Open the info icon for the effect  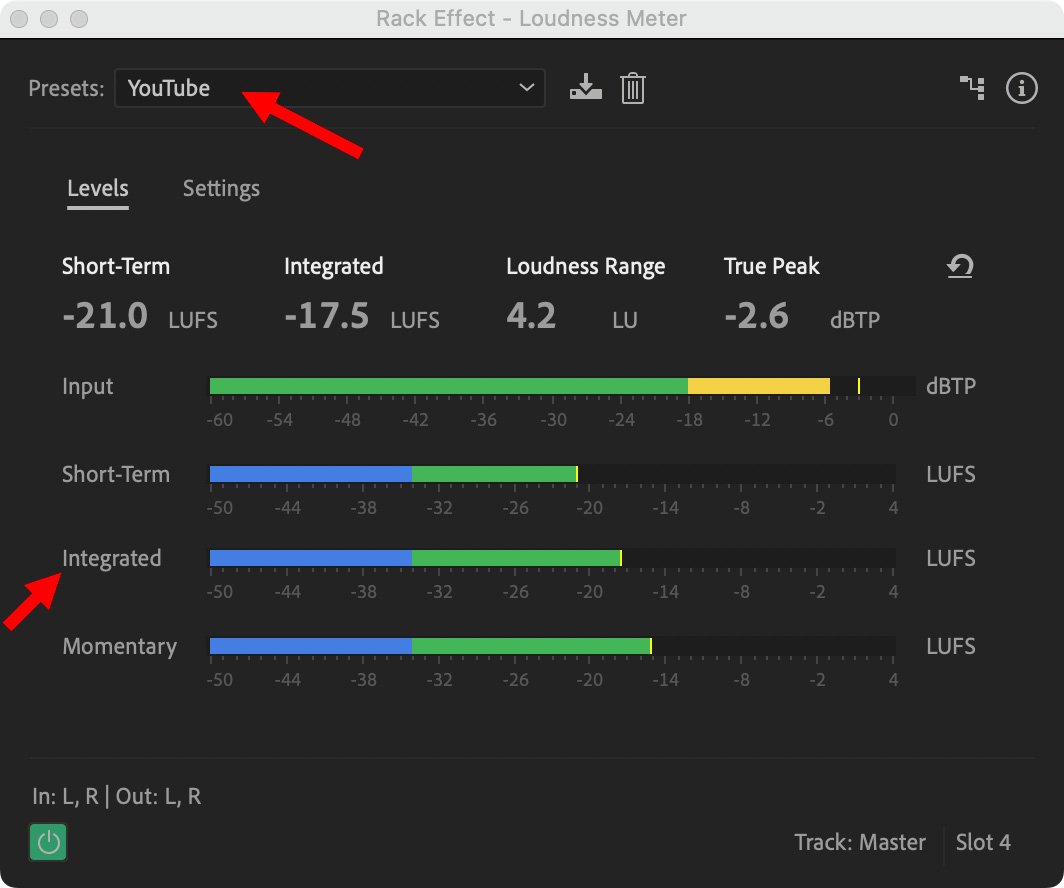click(x=1021, y=88)
